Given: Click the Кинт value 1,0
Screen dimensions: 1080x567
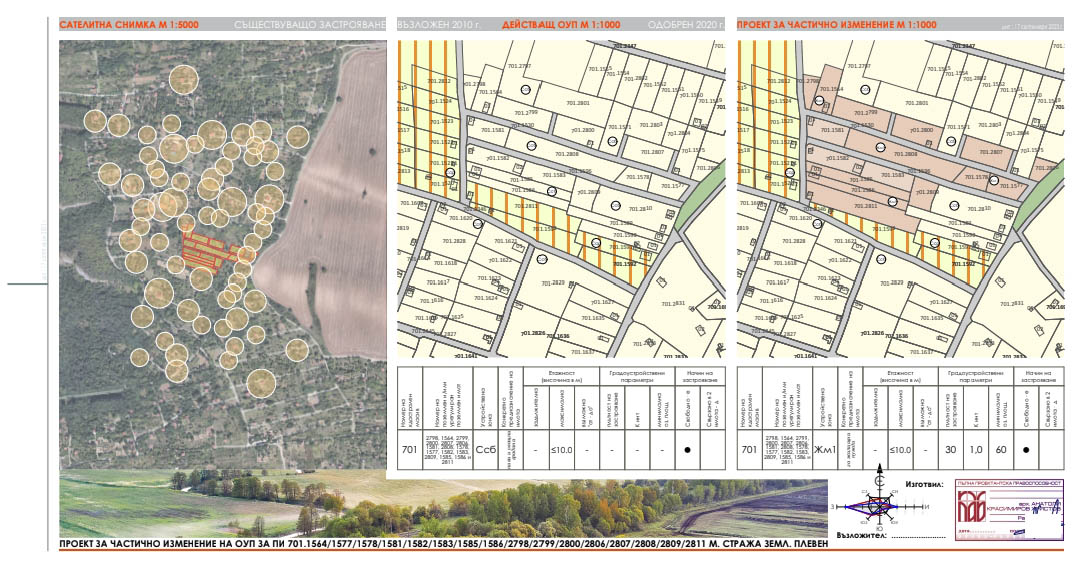Looking at the screenshot, I should (x=976, y=450).
